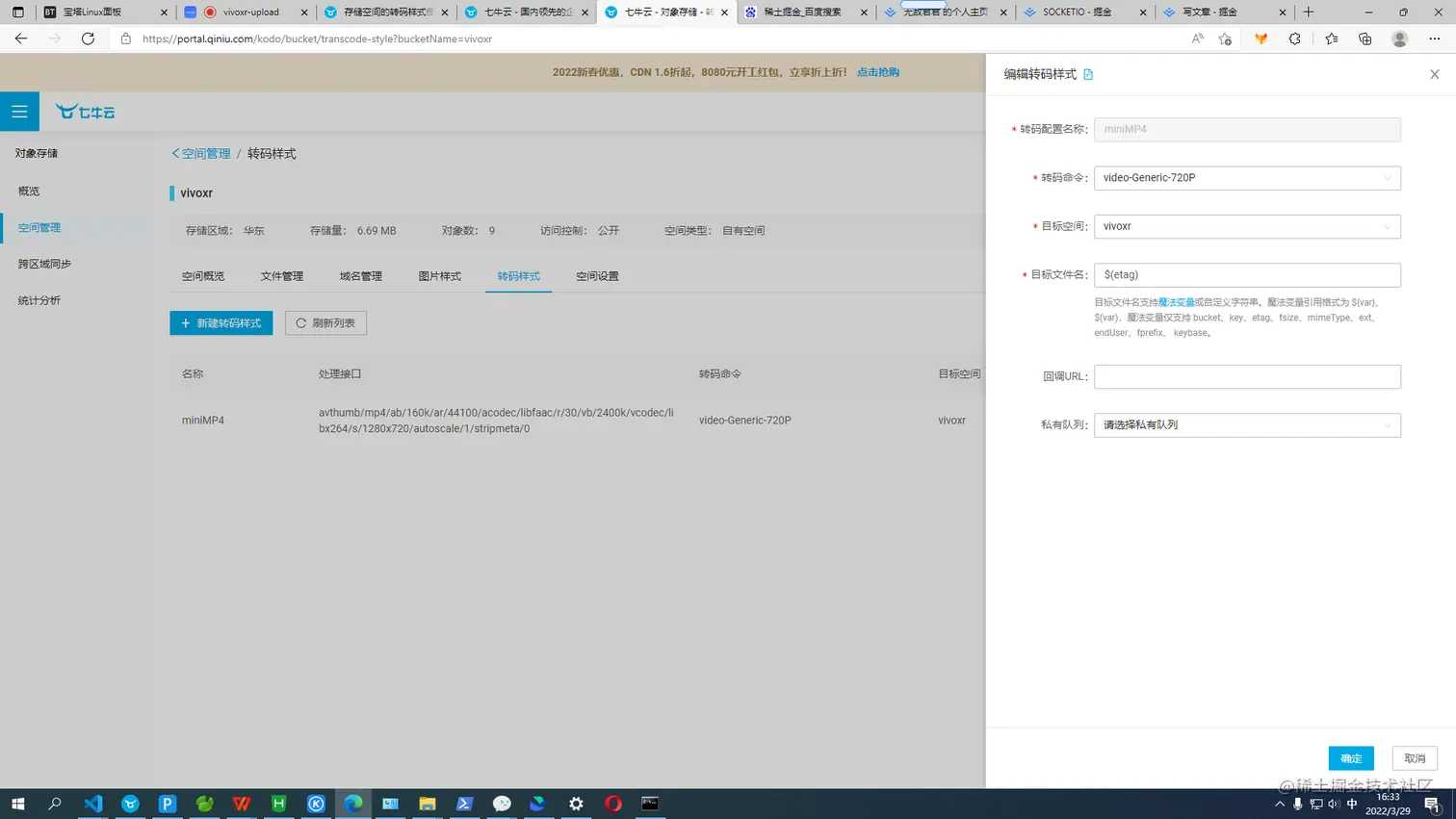Viewport: 1456px width, 819px height.
Task: Switch to the 图片样式 tab
Action: pyautogui.click(x=440, y=276)
